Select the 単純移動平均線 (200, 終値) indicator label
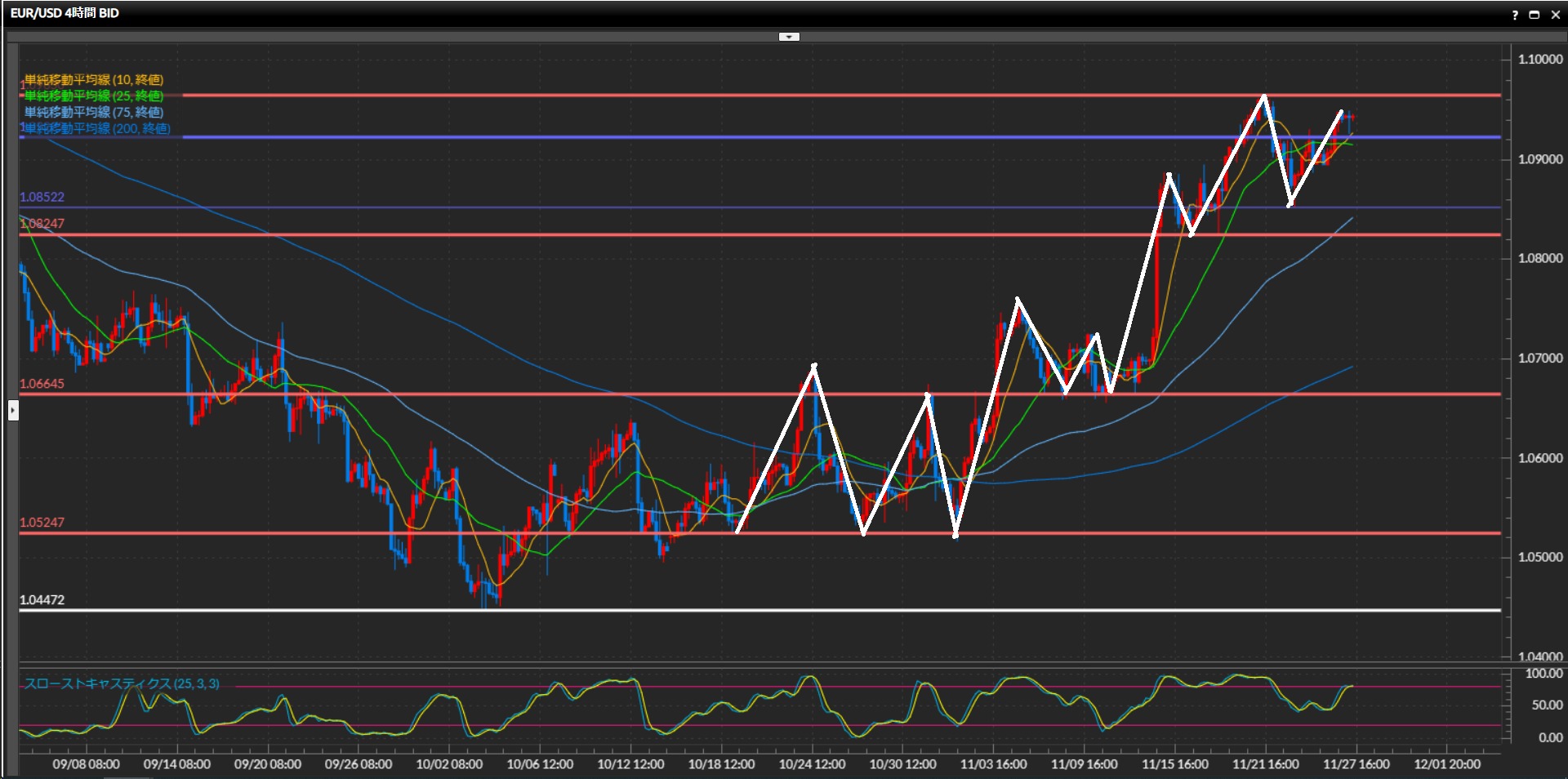Image resolution: width=1568 pixels, height=779 pixels. click(96, 128)
